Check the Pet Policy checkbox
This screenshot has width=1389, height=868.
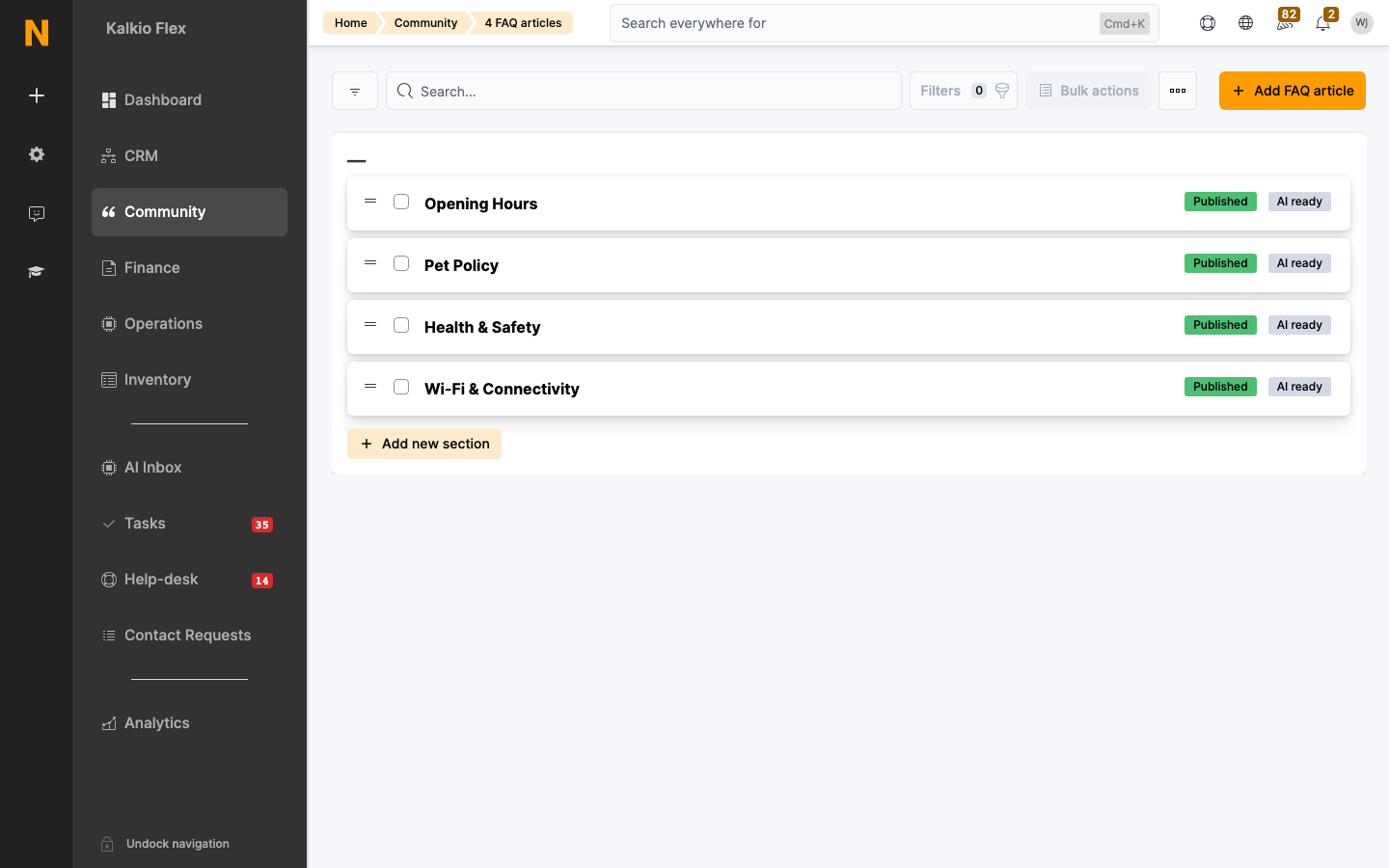point(401,263)
